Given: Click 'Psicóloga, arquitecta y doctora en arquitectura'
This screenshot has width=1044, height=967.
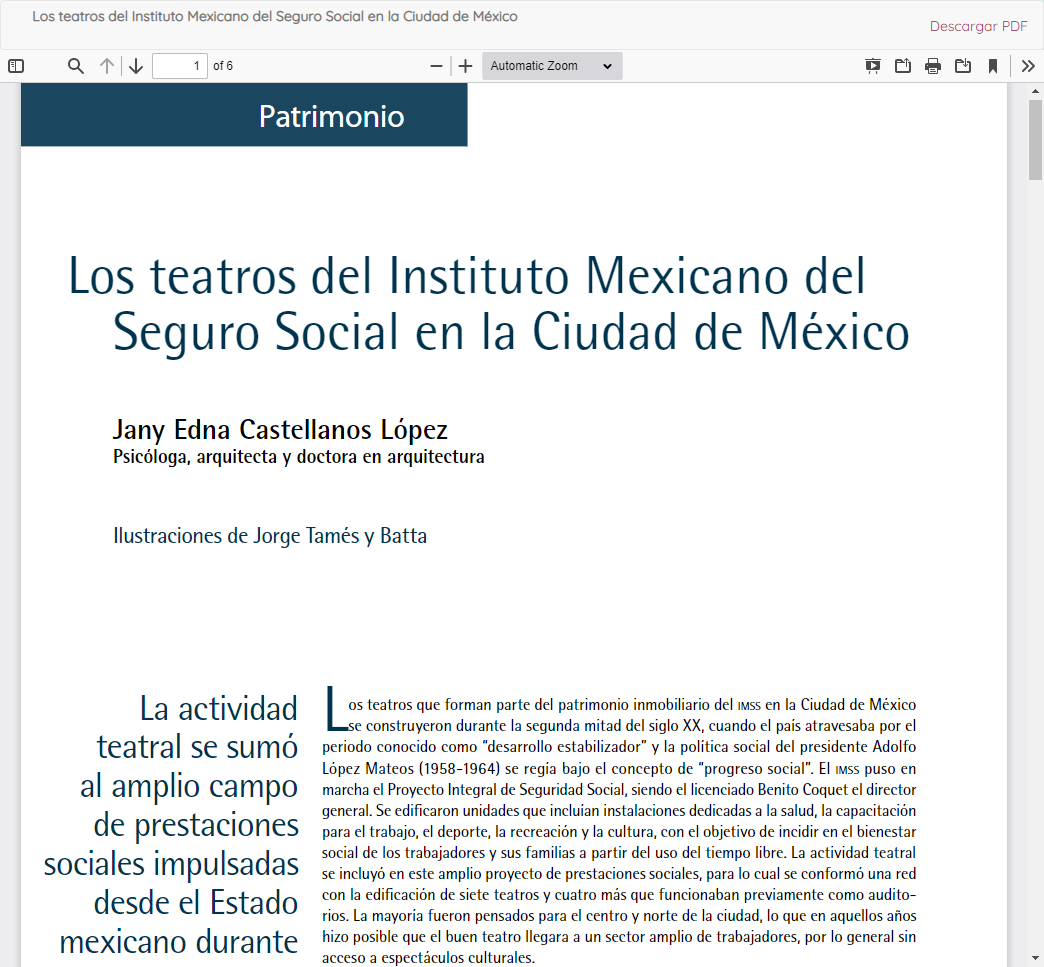Looking at the screenshot, I should (x=298, y=457).
